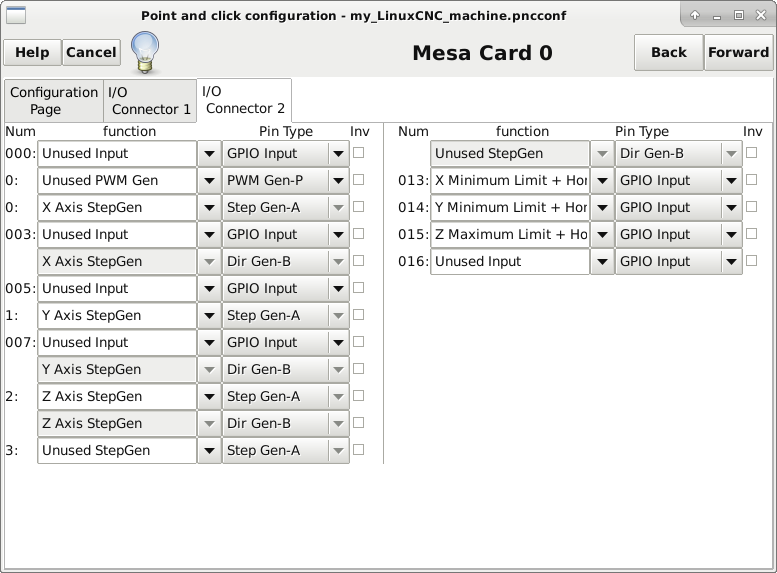Open the Configuration Page tab

pos(54,101)
